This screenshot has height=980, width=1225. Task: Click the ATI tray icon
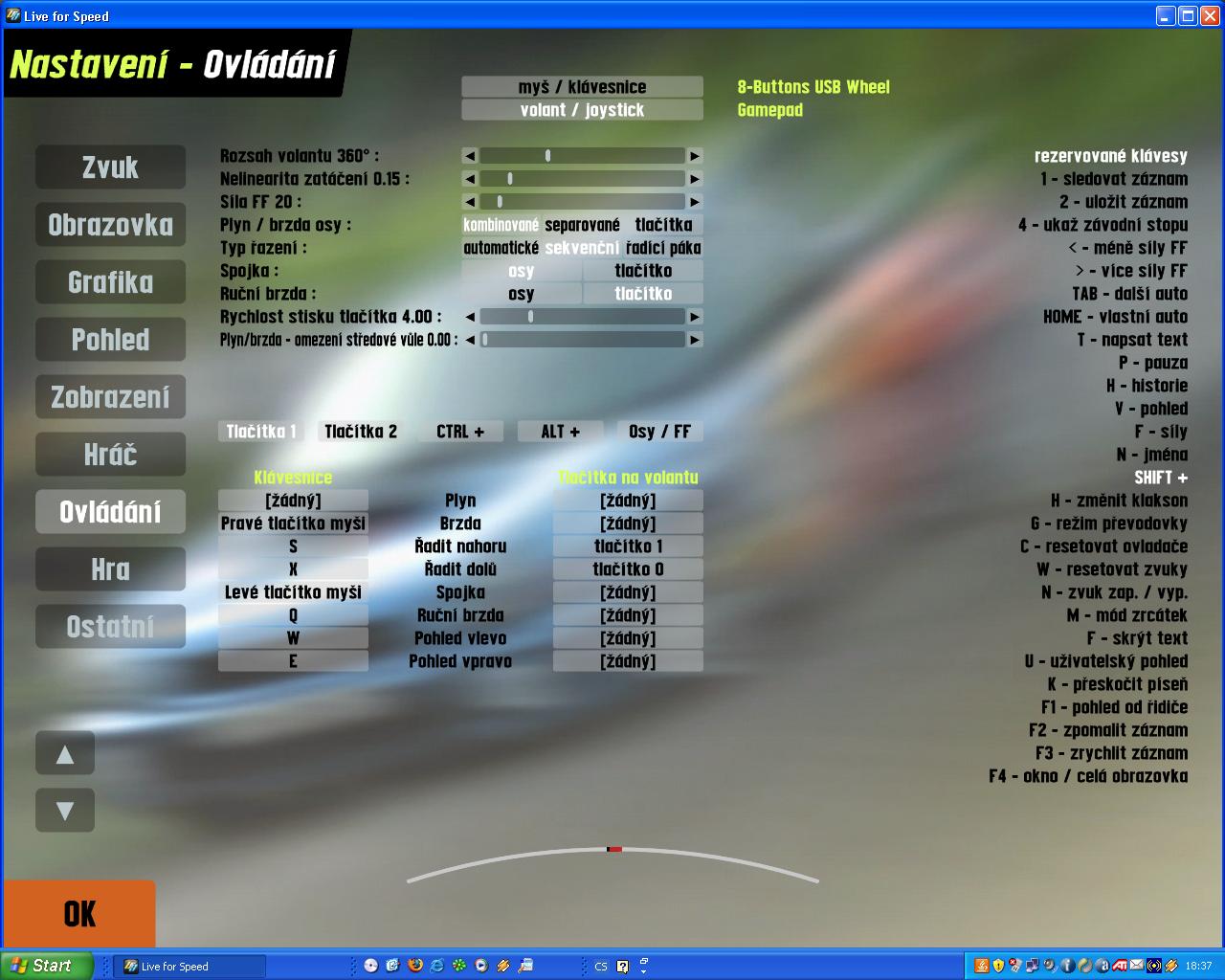(1119, 966)
